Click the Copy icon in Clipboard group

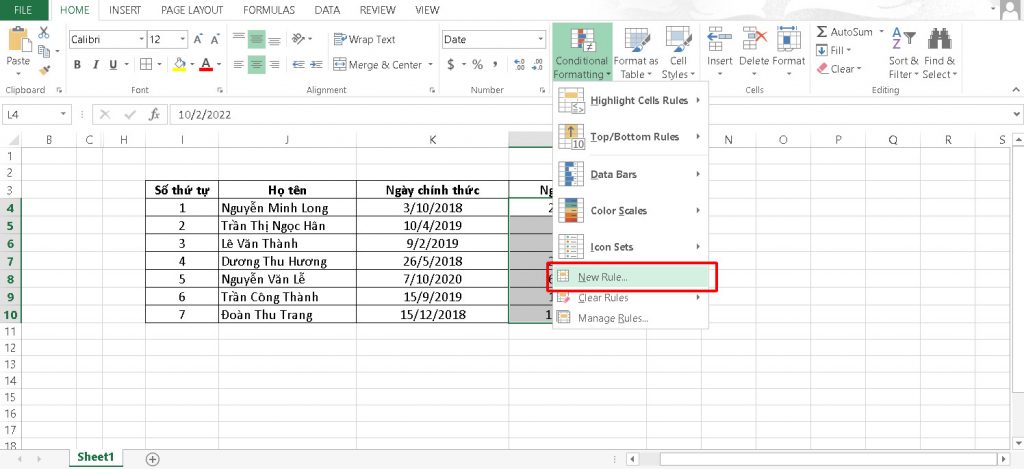point(44,51)
